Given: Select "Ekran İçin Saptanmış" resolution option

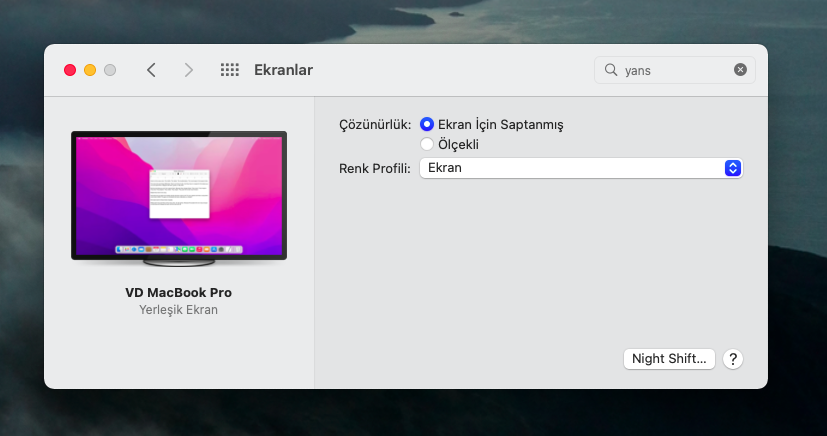Looking at the screenshot, I should pyautogui.click(x=427, y=125).
